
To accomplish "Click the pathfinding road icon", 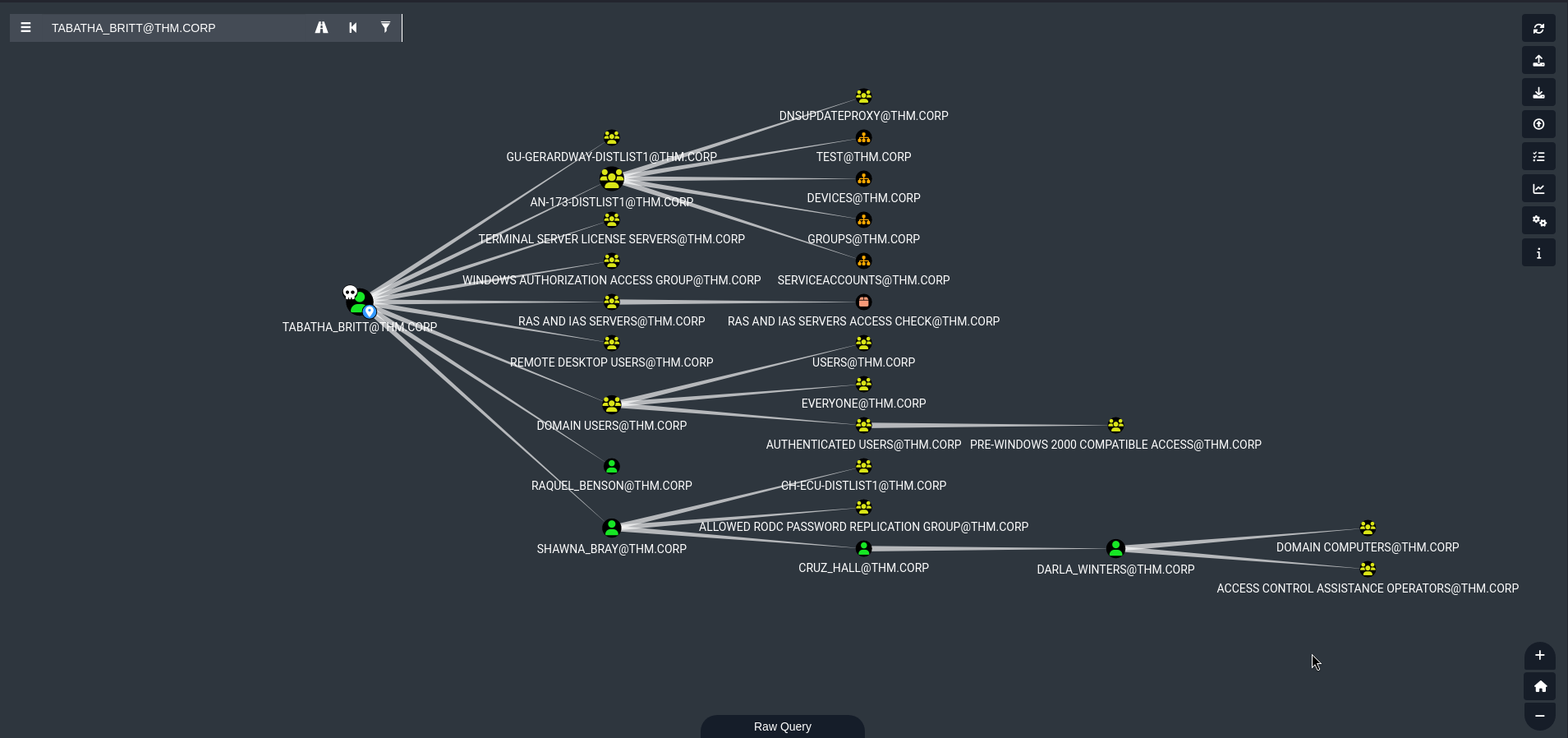I will tap(321, 28).
